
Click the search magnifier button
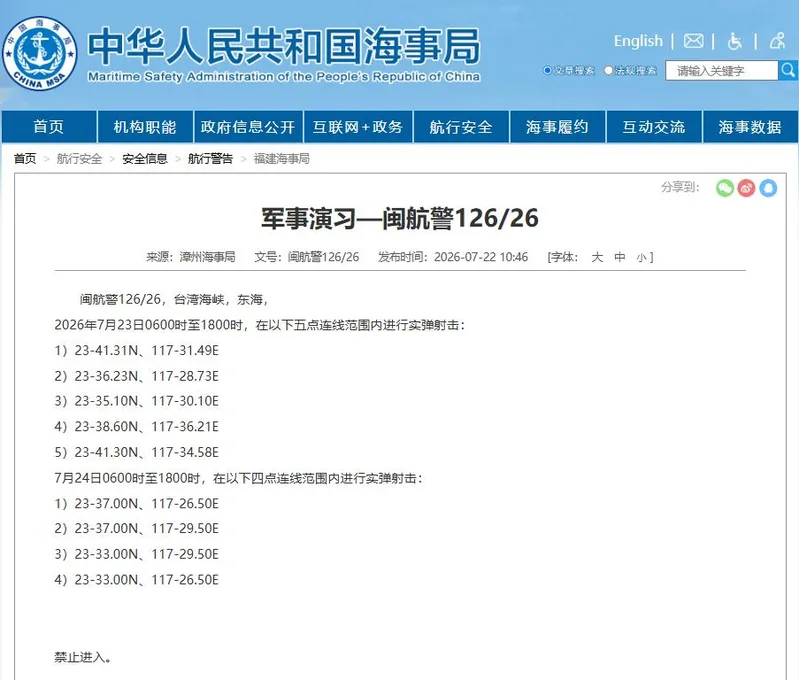click(x=788, y=70)
